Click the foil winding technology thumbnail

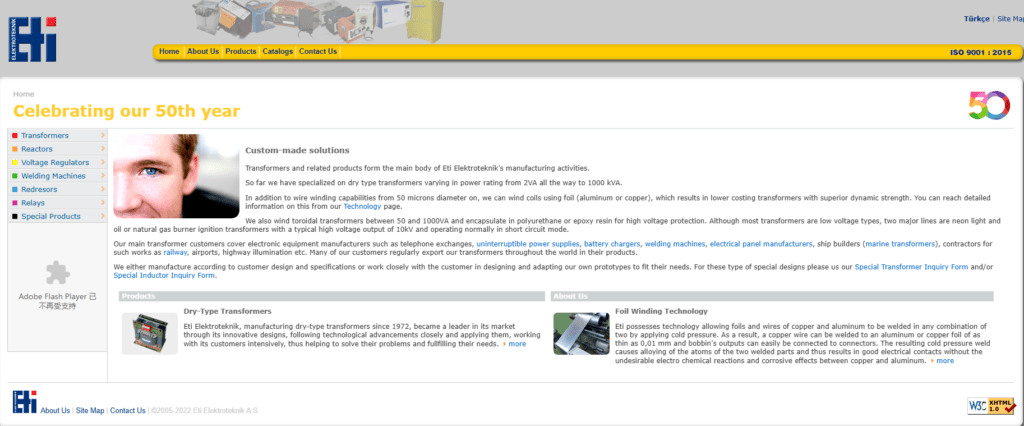click(x=581, y=334)
